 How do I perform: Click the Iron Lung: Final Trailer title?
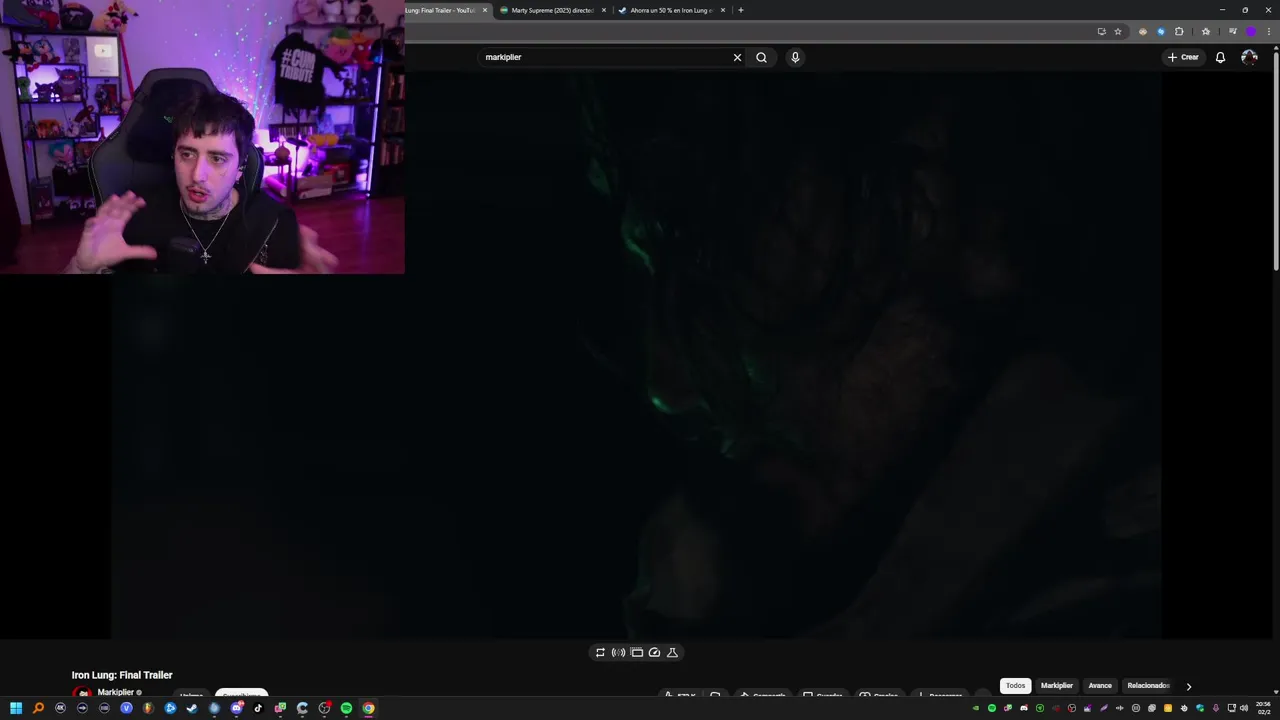(122, 675)
